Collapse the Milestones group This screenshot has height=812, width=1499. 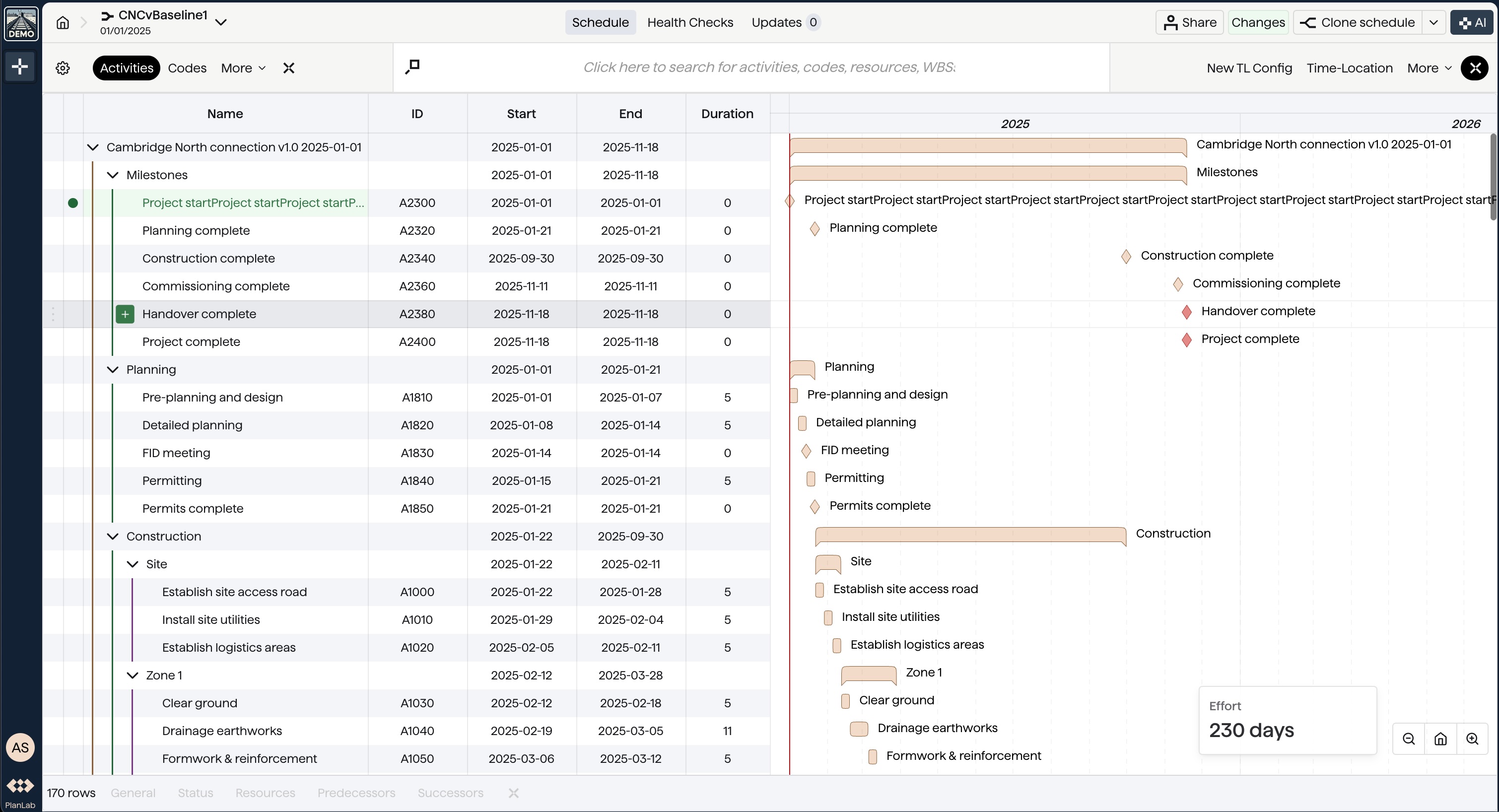(x=113, y=175)
